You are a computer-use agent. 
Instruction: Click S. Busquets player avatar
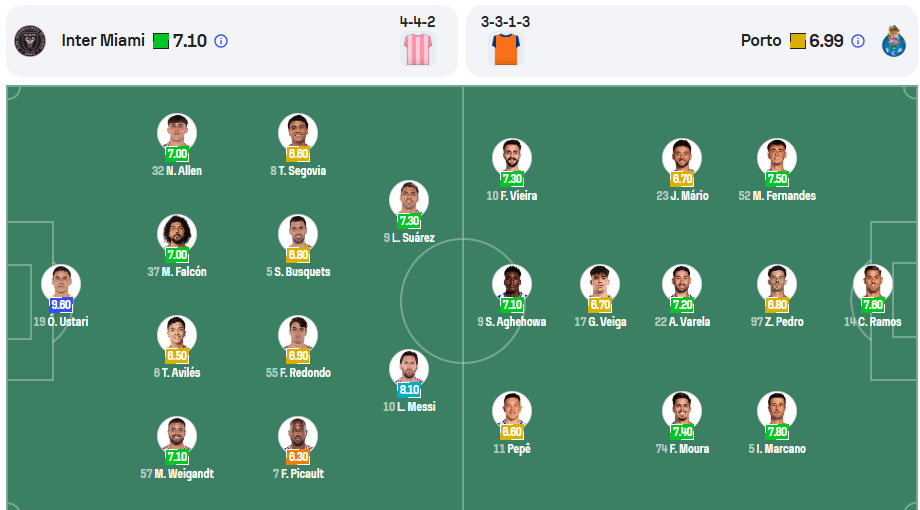tap(298, 235)
